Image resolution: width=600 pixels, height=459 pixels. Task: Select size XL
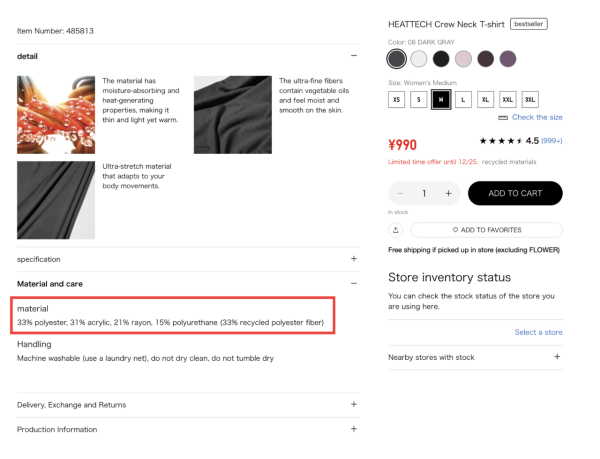pyautogui.click(x=486, y=99)
